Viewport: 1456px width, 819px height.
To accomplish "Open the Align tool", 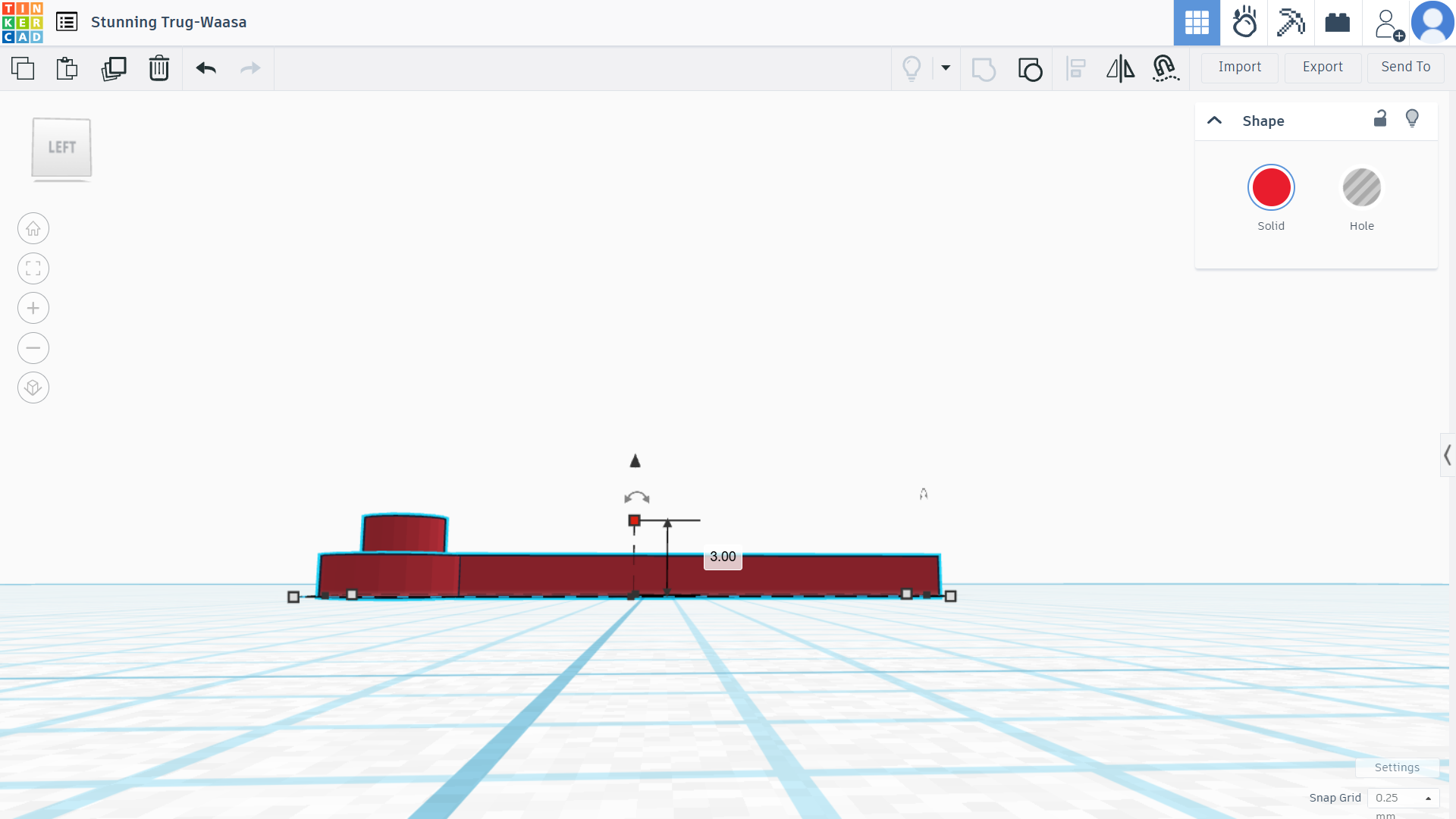I will click(1075, 68).
